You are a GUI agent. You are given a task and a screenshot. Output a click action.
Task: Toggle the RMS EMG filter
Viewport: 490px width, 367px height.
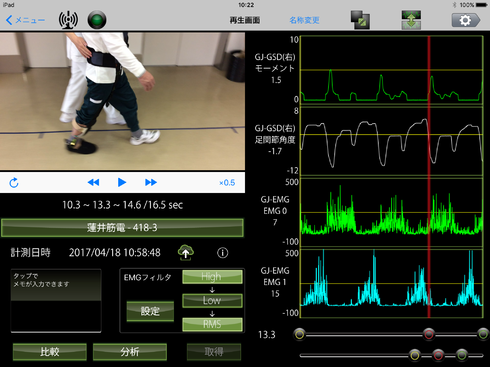pos(212,324)
